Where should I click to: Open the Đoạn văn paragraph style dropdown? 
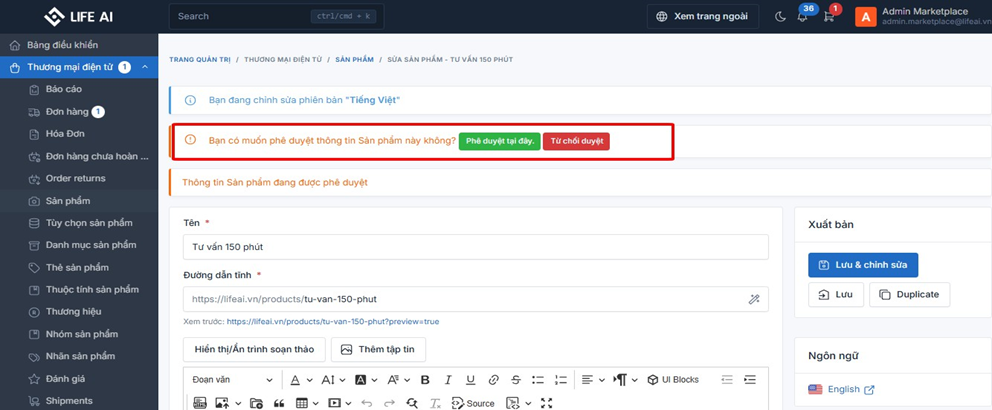(x=232, y=380)
